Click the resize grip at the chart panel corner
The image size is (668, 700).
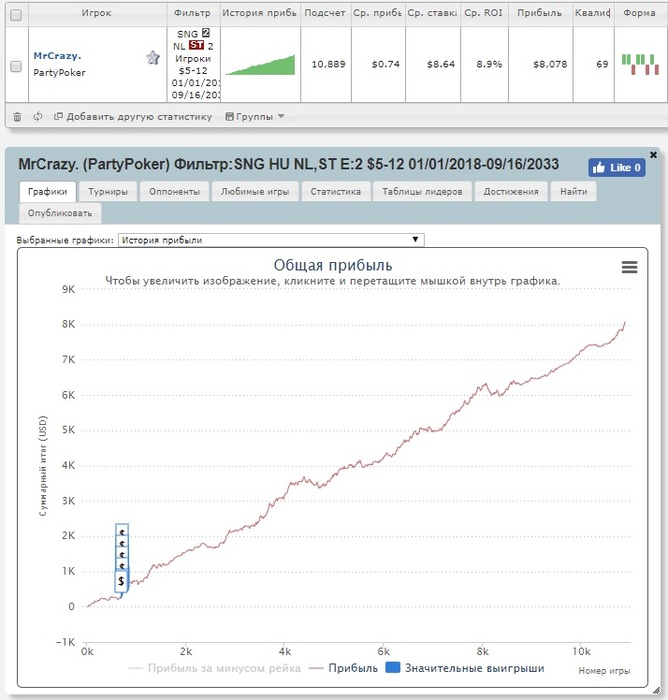[656, 690]
